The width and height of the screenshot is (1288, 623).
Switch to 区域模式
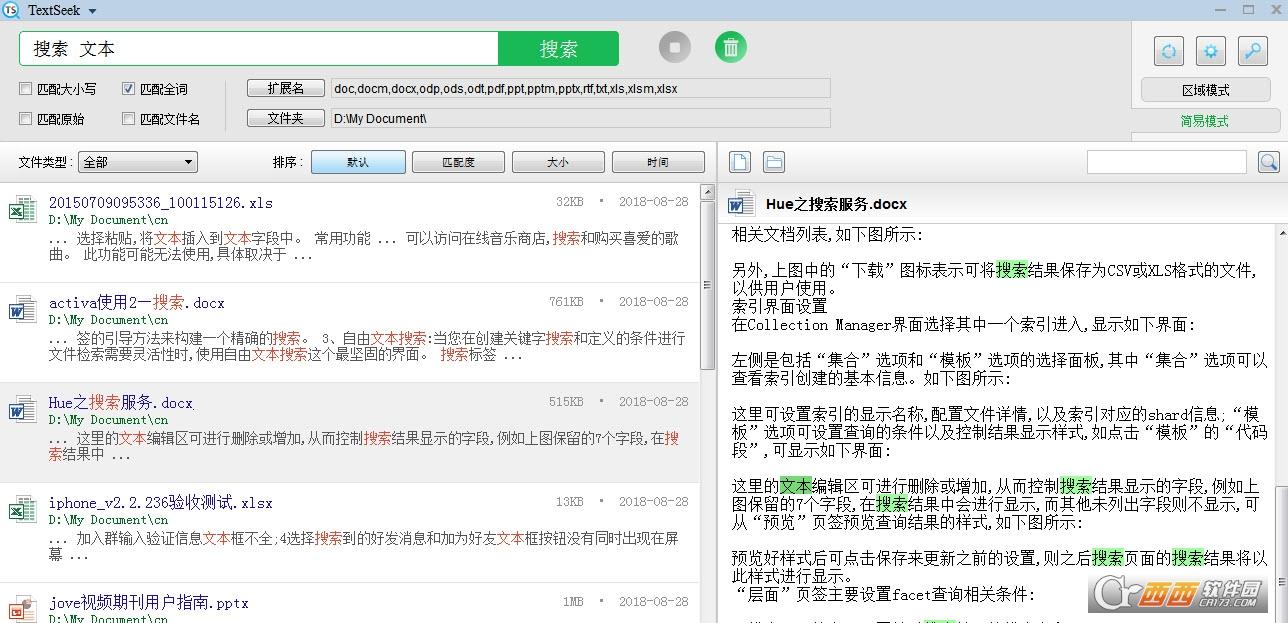tap(1204, 89)
